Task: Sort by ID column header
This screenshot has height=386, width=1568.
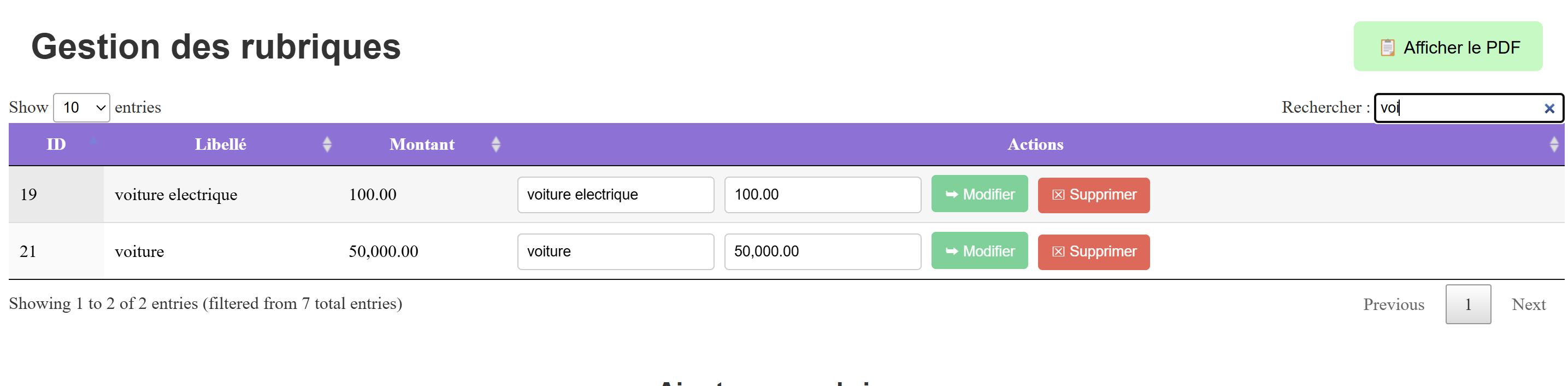Action: [x=56, y=144]
